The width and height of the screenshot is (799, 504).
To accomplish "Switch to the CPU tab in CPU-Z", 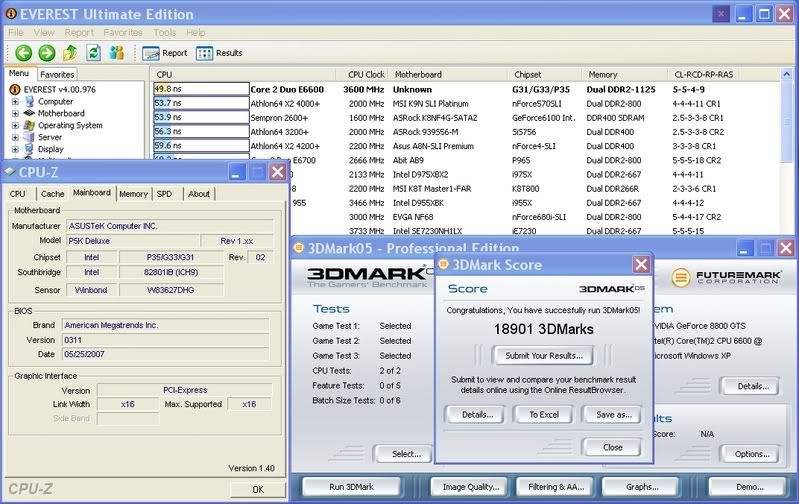I will click(18, 194).
